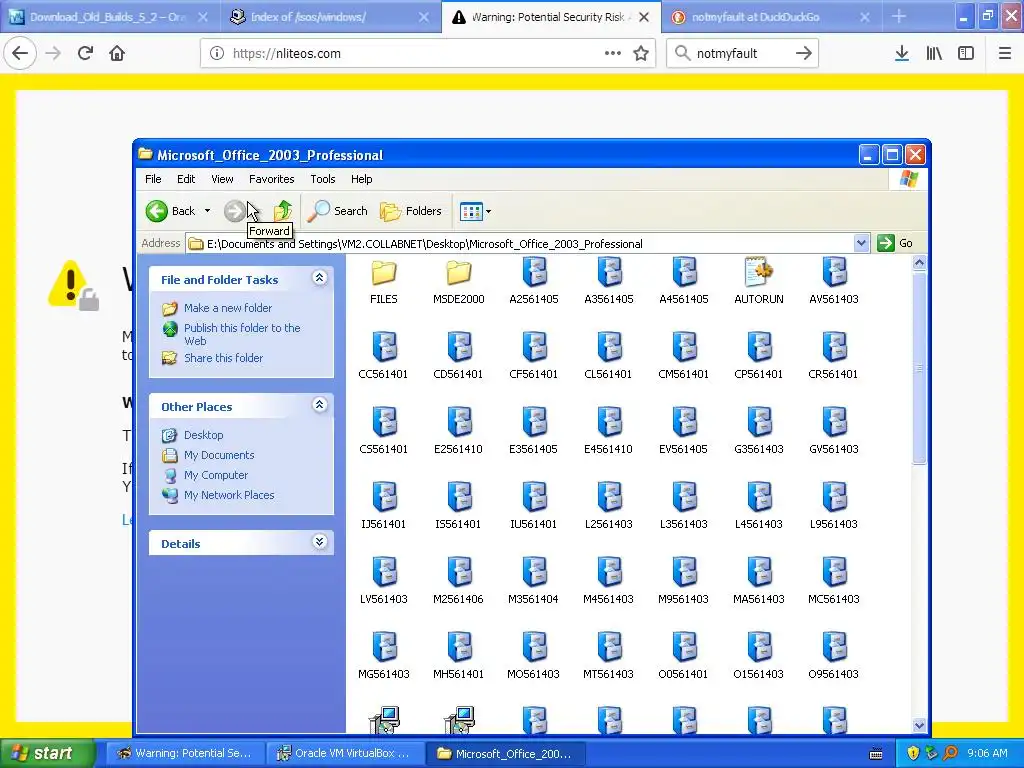1024x768 pixels.
Task: Open My Network Places link
Action: [229, 495]
